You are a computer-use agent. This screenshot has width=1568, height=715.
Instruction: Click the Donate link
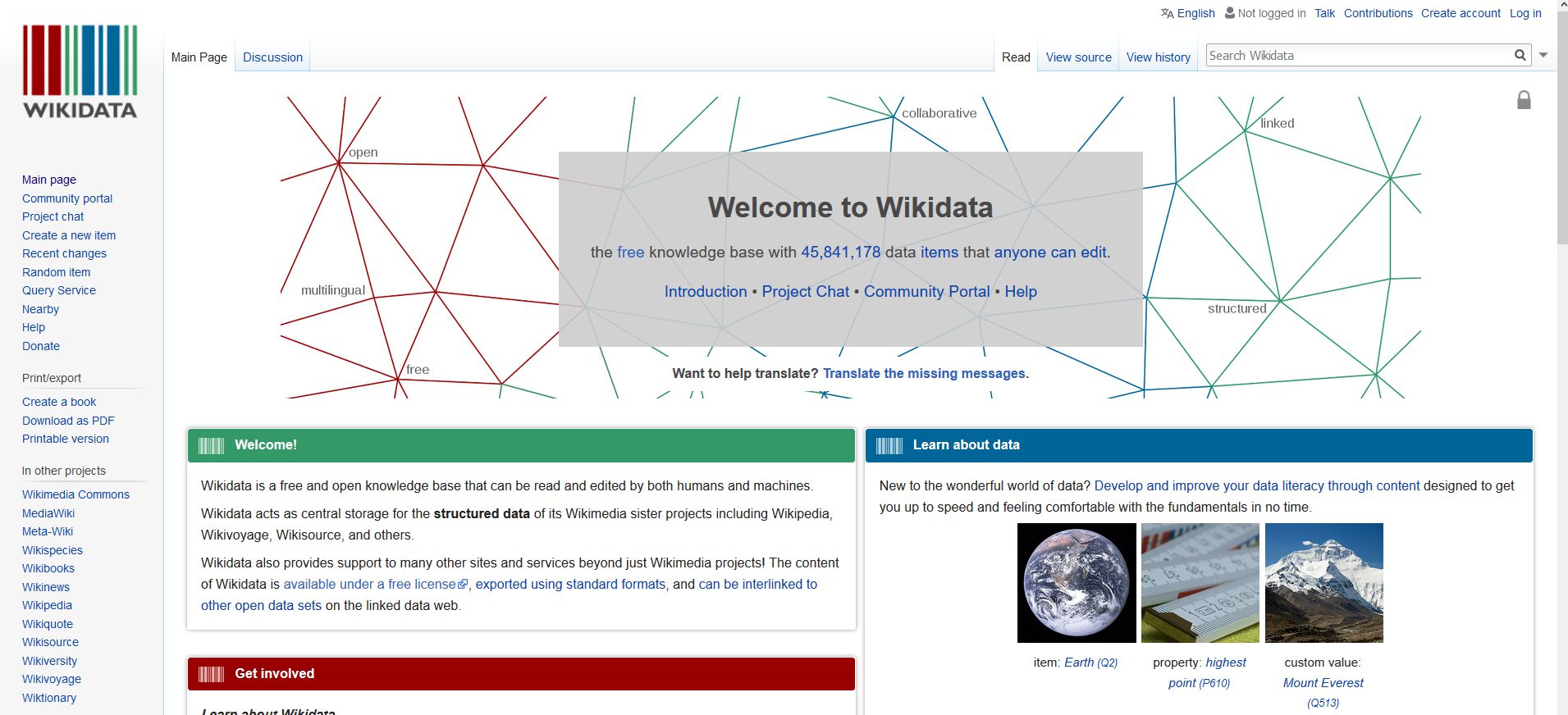pos(41,346)
